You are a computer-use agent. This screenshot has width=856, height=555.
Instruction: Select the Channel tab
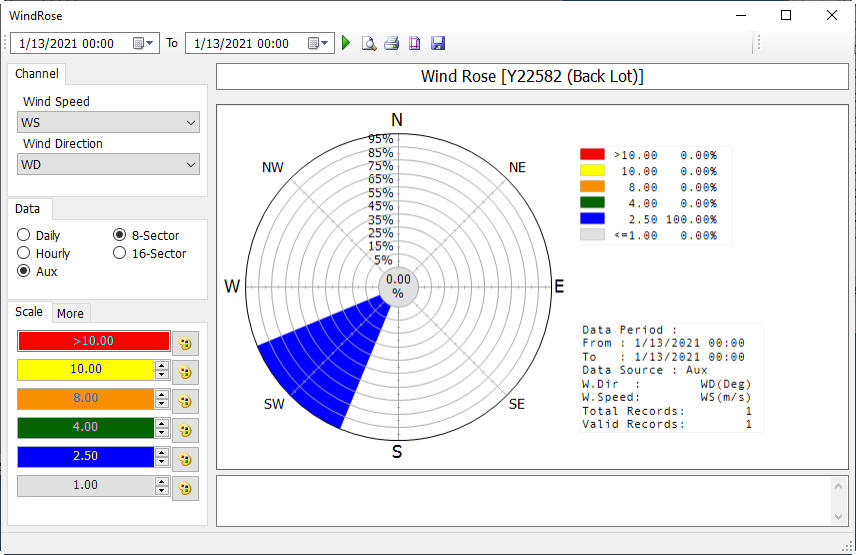coord(36,74)
